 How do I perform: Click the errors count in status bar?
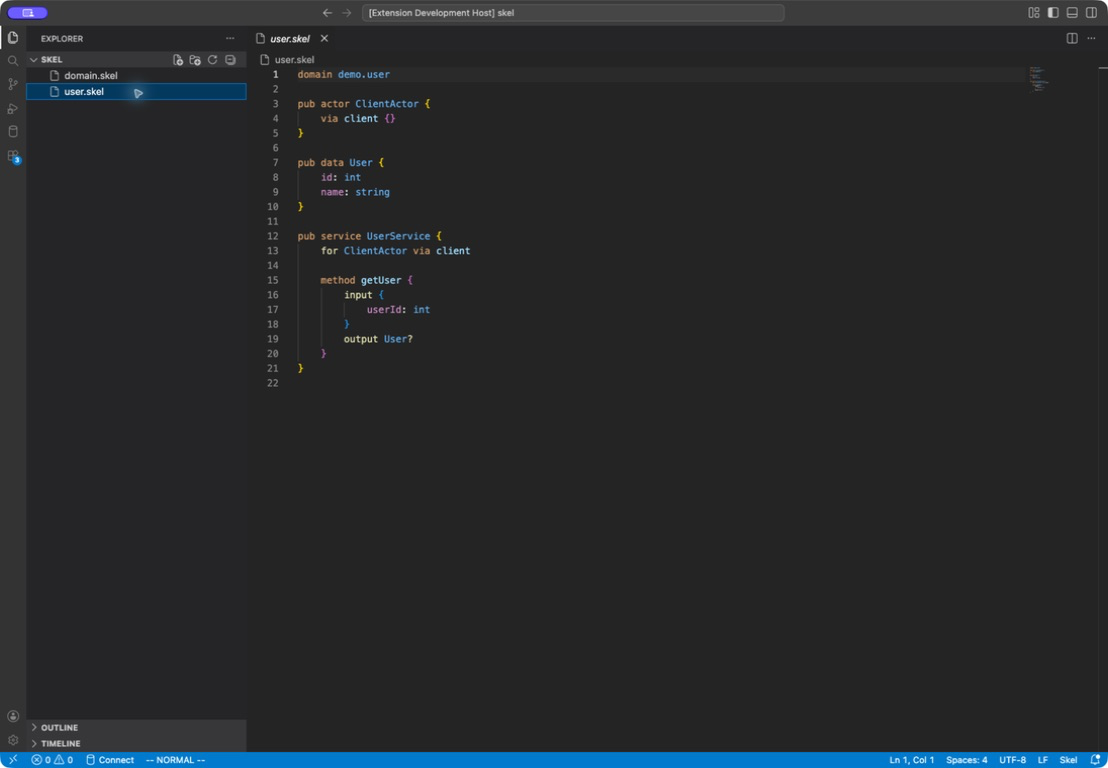pos(41,760)
